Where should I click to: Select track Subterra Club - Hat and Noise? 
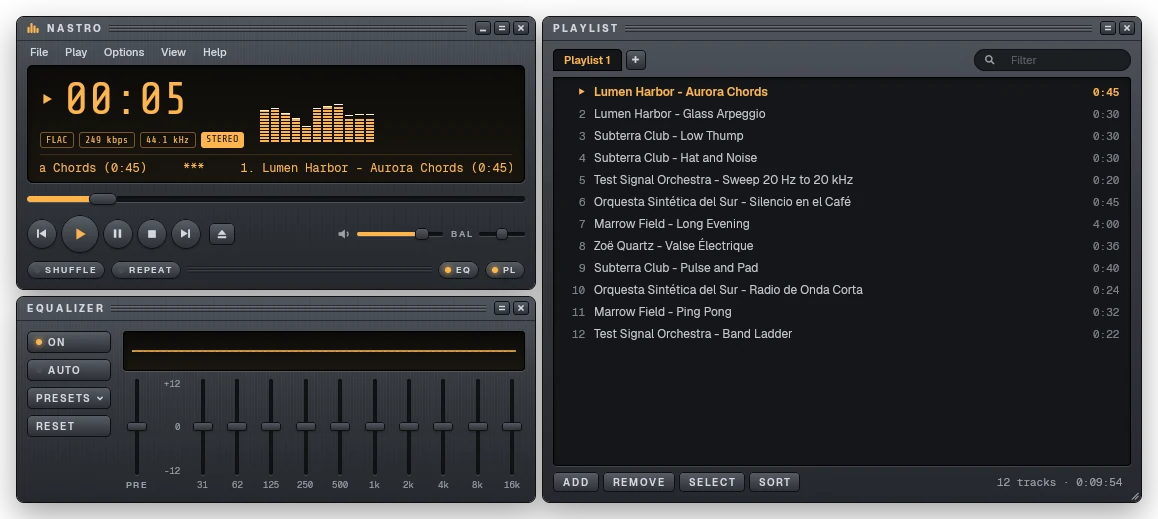pos(842,158)
